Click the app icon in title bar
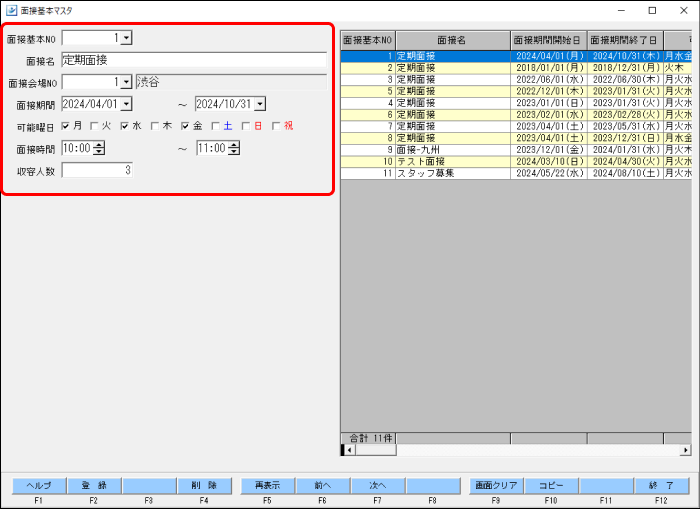700x509 pixels. 12,10
